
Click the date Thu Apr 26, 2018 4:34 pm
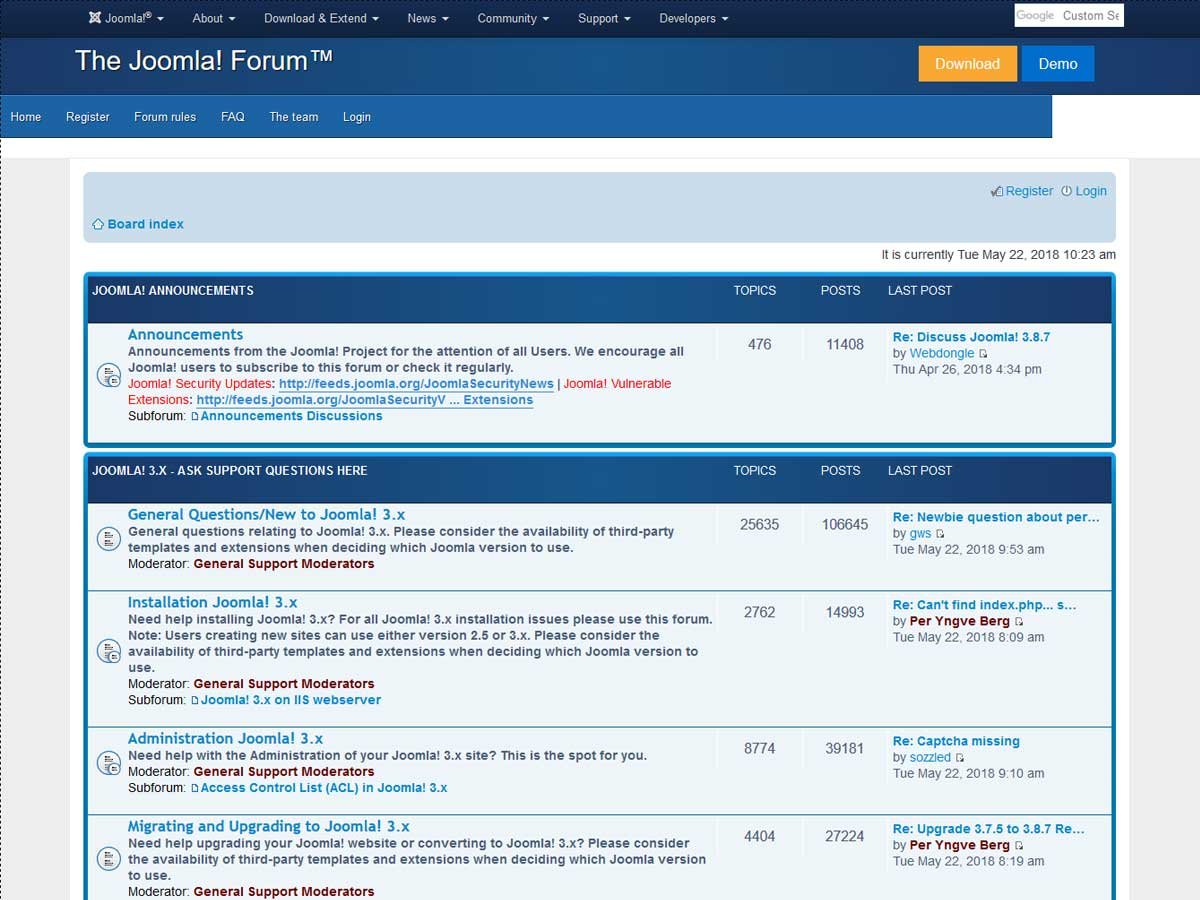(967, 369)
